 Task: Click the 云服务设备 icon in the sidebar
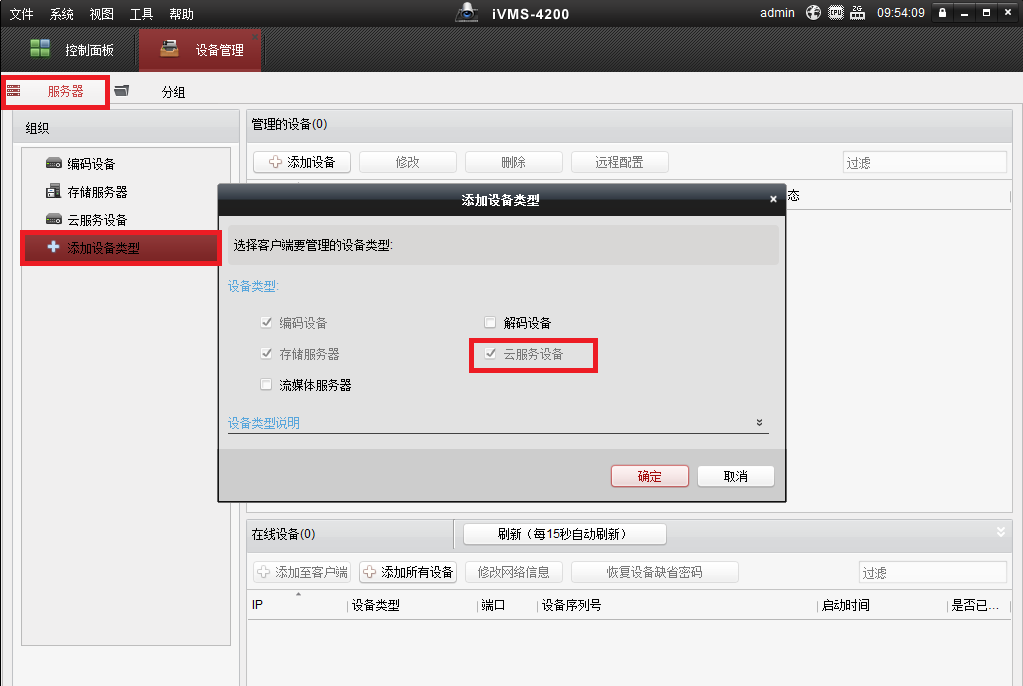[x=54, y=219]
